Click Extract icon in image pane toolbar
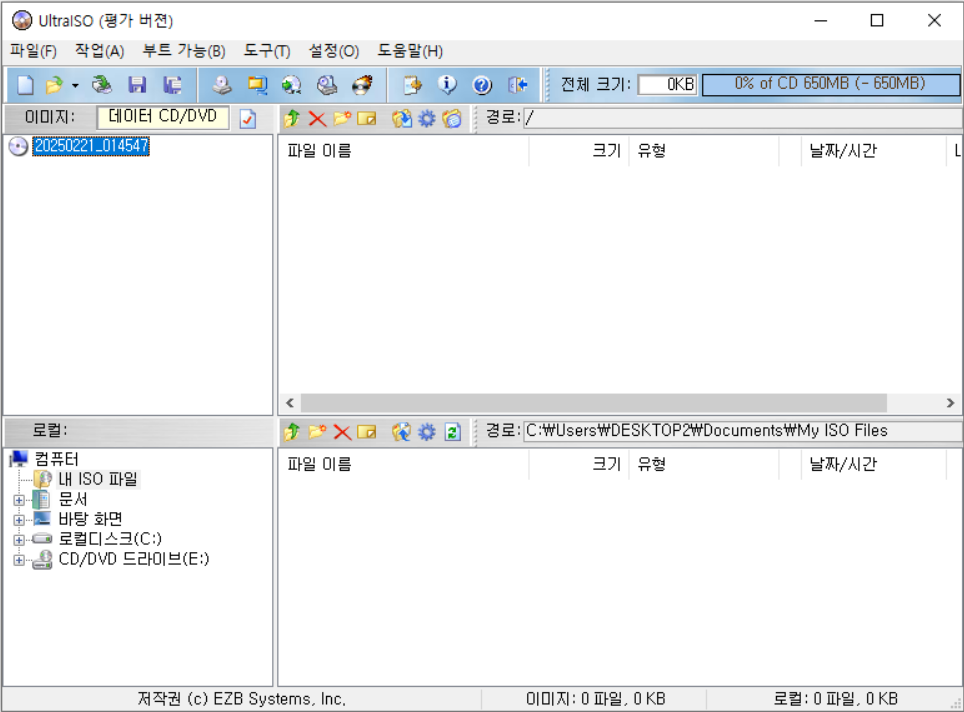 tap(402, 118)
